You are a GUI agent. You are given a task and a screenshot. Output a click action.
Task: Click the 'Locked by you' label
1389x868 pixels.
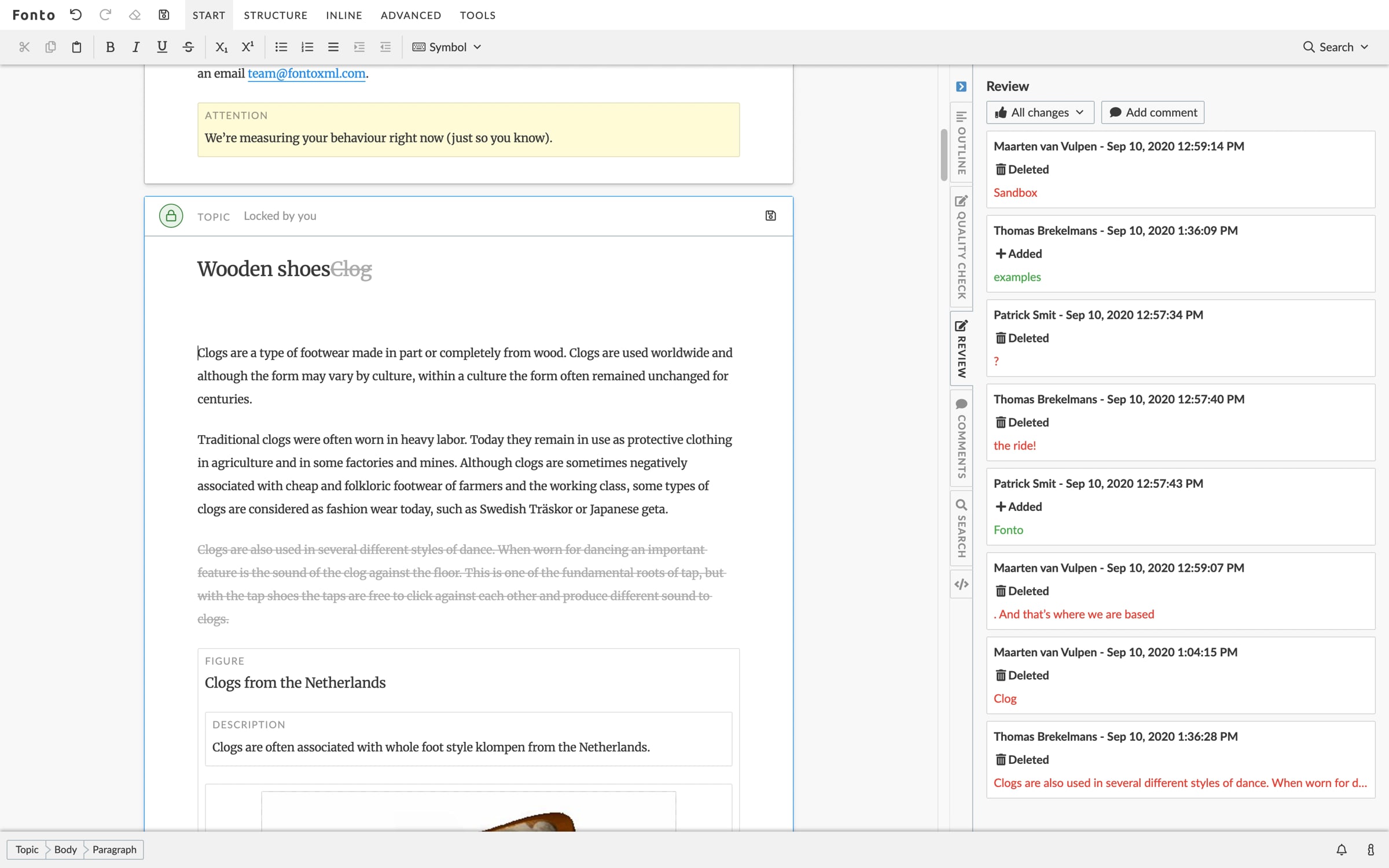click(280, 216)
